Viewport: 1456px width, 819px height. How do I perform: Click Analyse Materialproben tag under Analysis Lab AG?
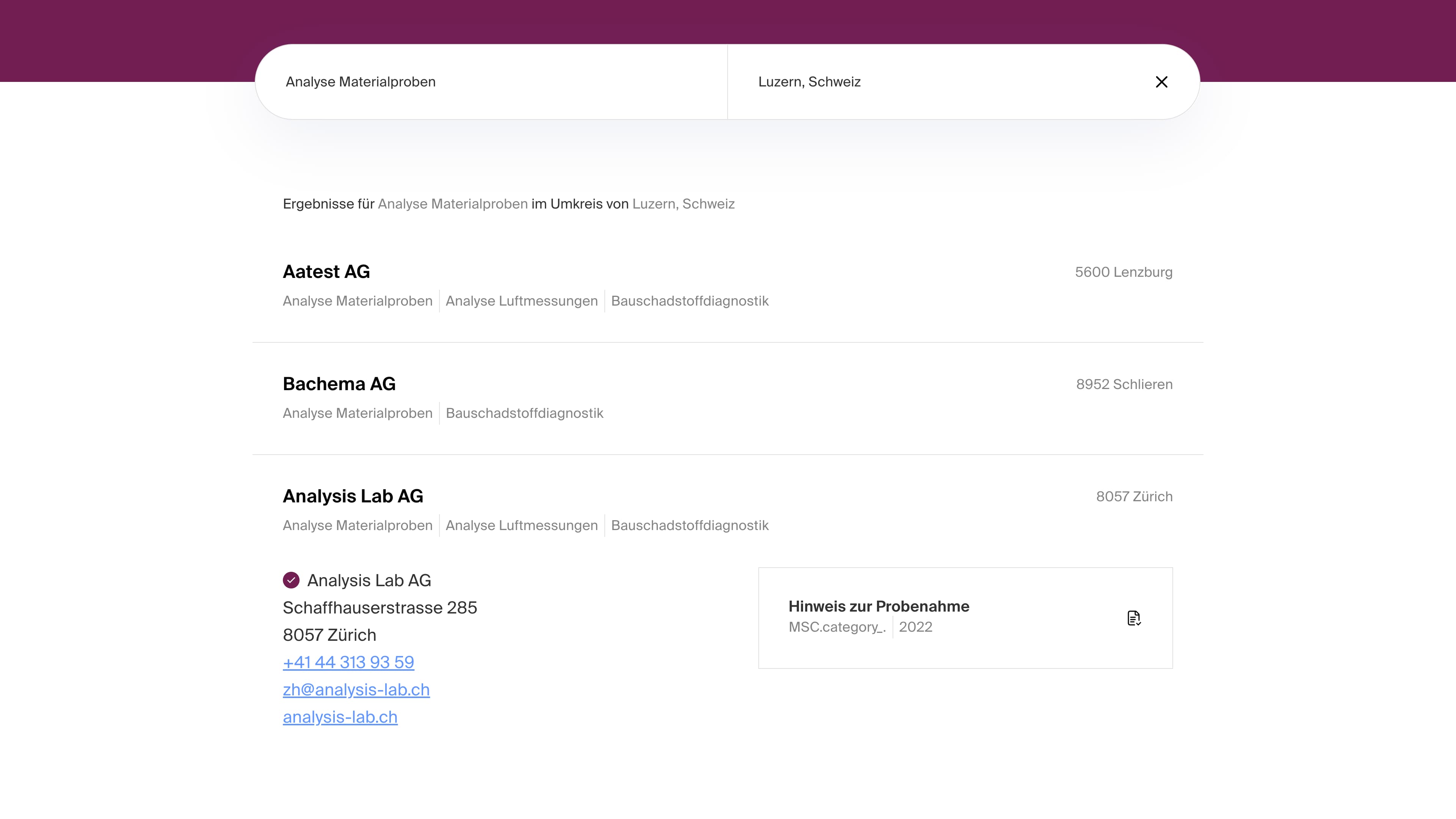click(357, 525)
